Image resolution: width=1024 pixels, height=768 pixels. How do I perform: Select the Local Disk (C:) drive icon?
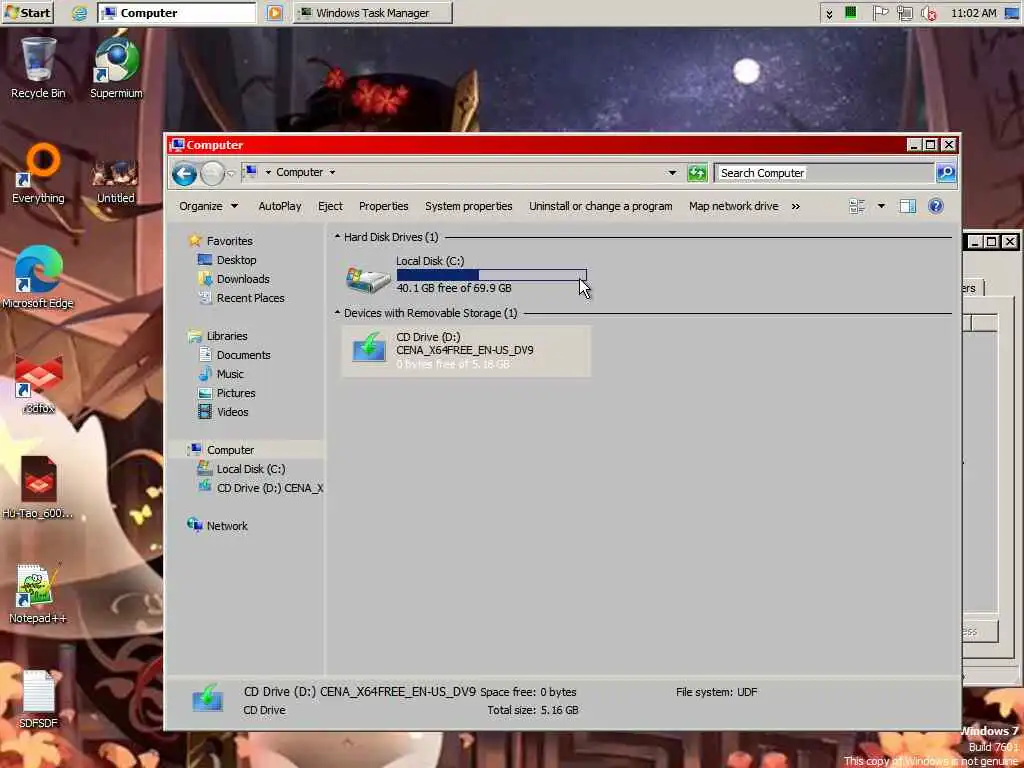(x=368, y=280)
